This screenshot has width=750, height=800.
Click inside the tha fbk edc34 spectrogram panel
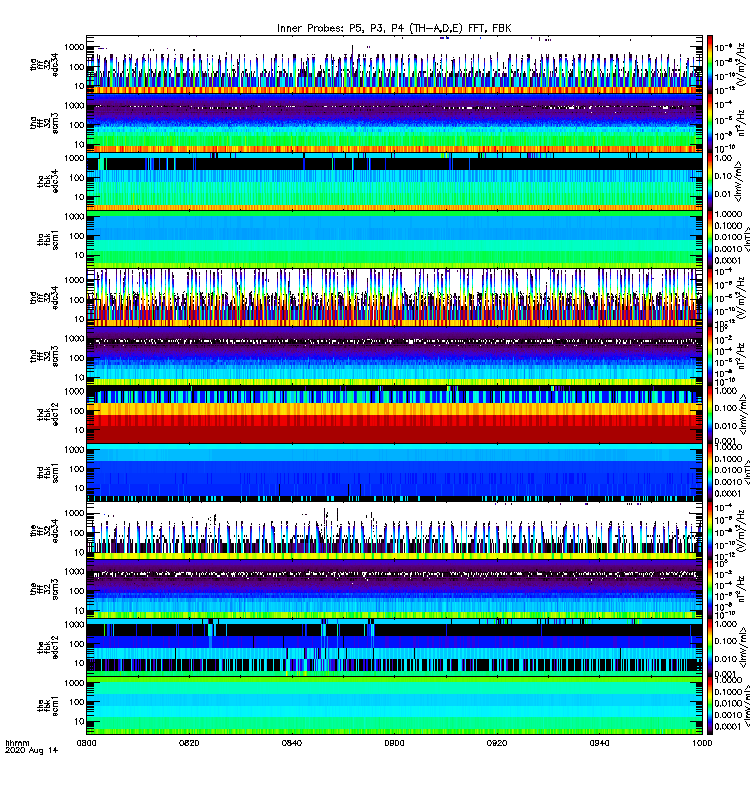[x=394, y=181]
